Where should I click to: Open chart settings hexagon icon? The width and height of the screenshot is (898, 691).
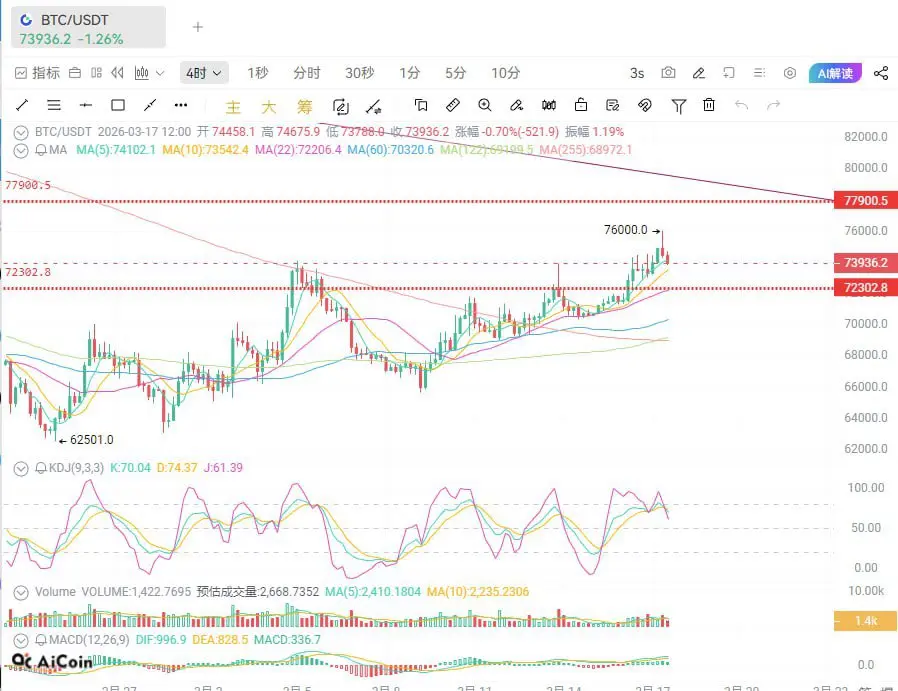pyautogui.click(x=790, y=73)
